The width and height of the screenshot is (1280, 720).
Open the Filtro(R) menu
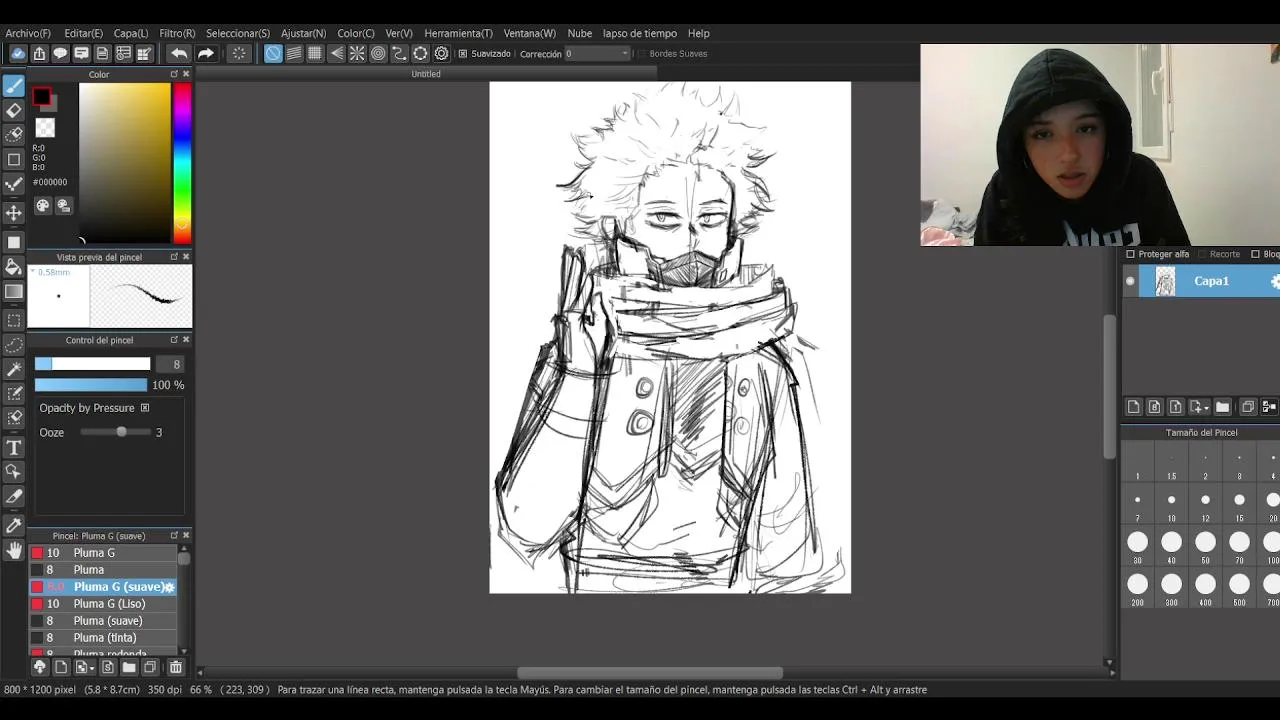[x=177, y=33]
